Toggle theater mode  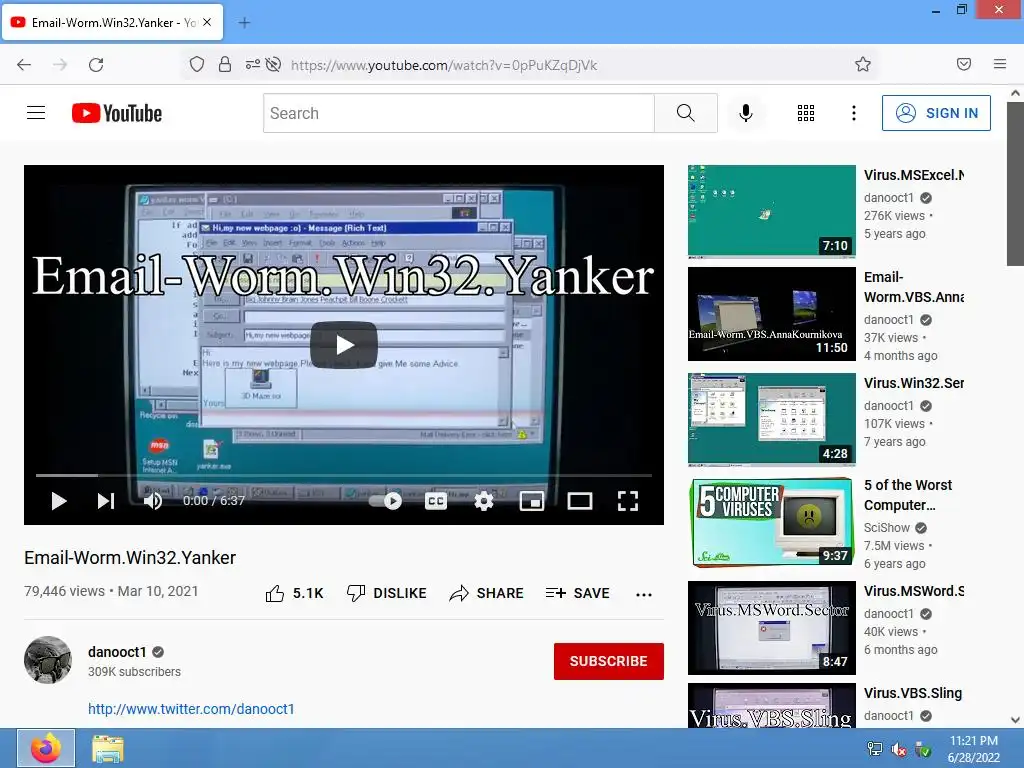click(580, 501)
